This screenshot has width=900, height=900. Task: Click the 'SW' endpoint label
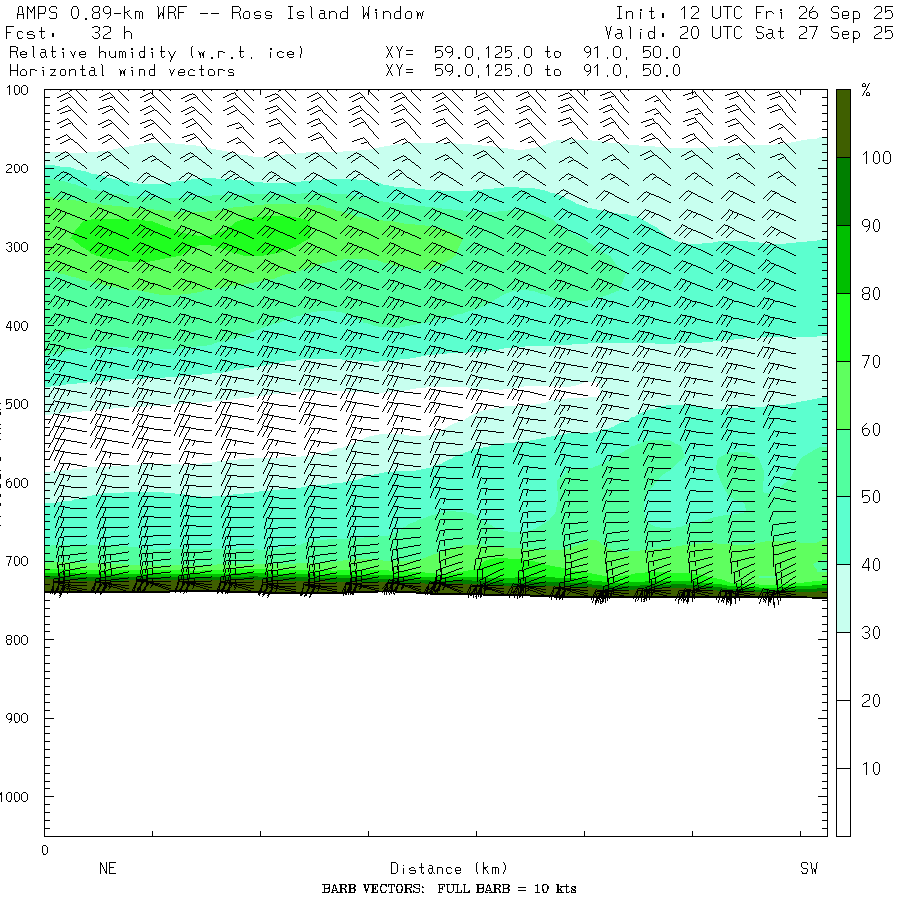pyautogui.click(x=809, y=868)
